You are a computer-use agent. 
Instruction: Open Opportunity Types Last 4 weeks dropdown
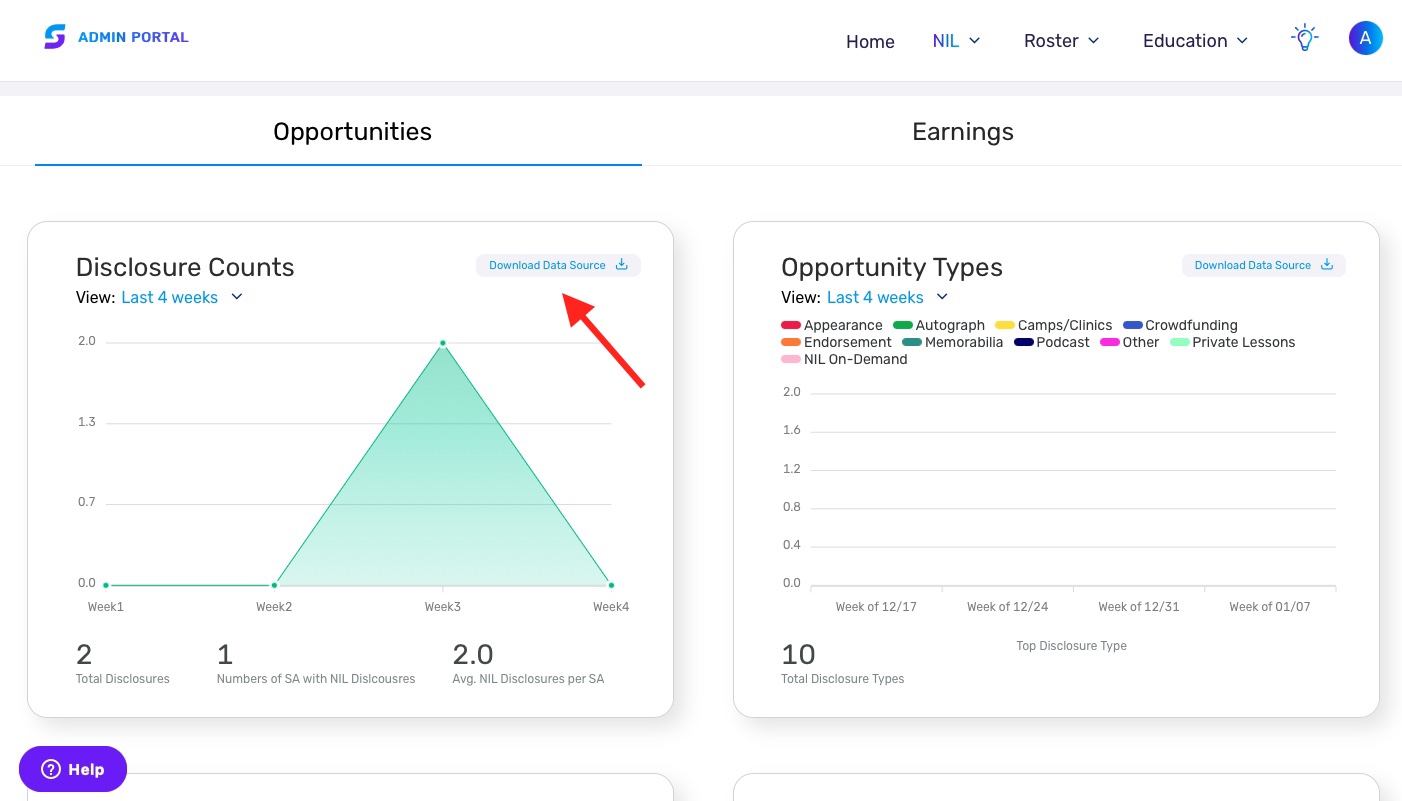887,297
